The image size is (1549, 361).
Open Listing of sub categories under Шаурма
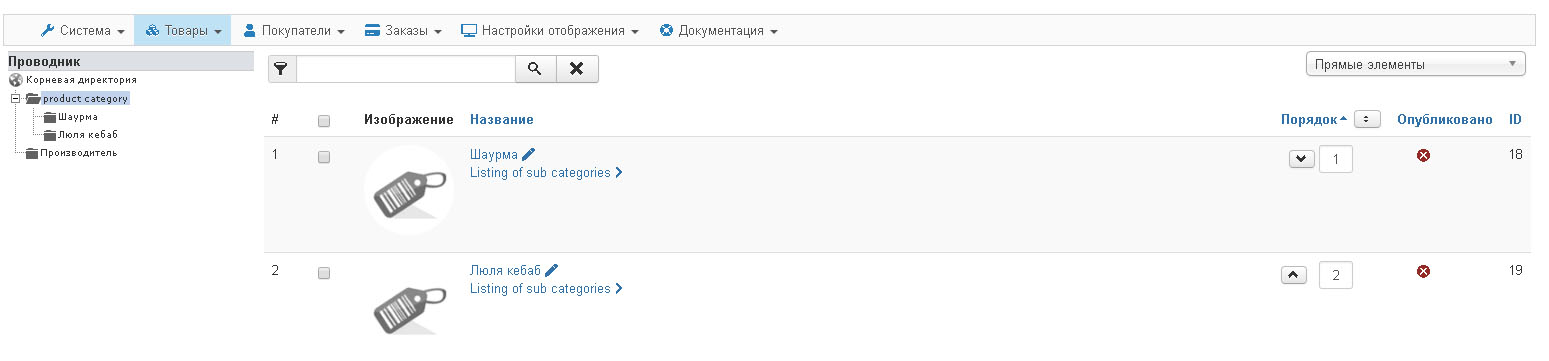pos(546,172)
